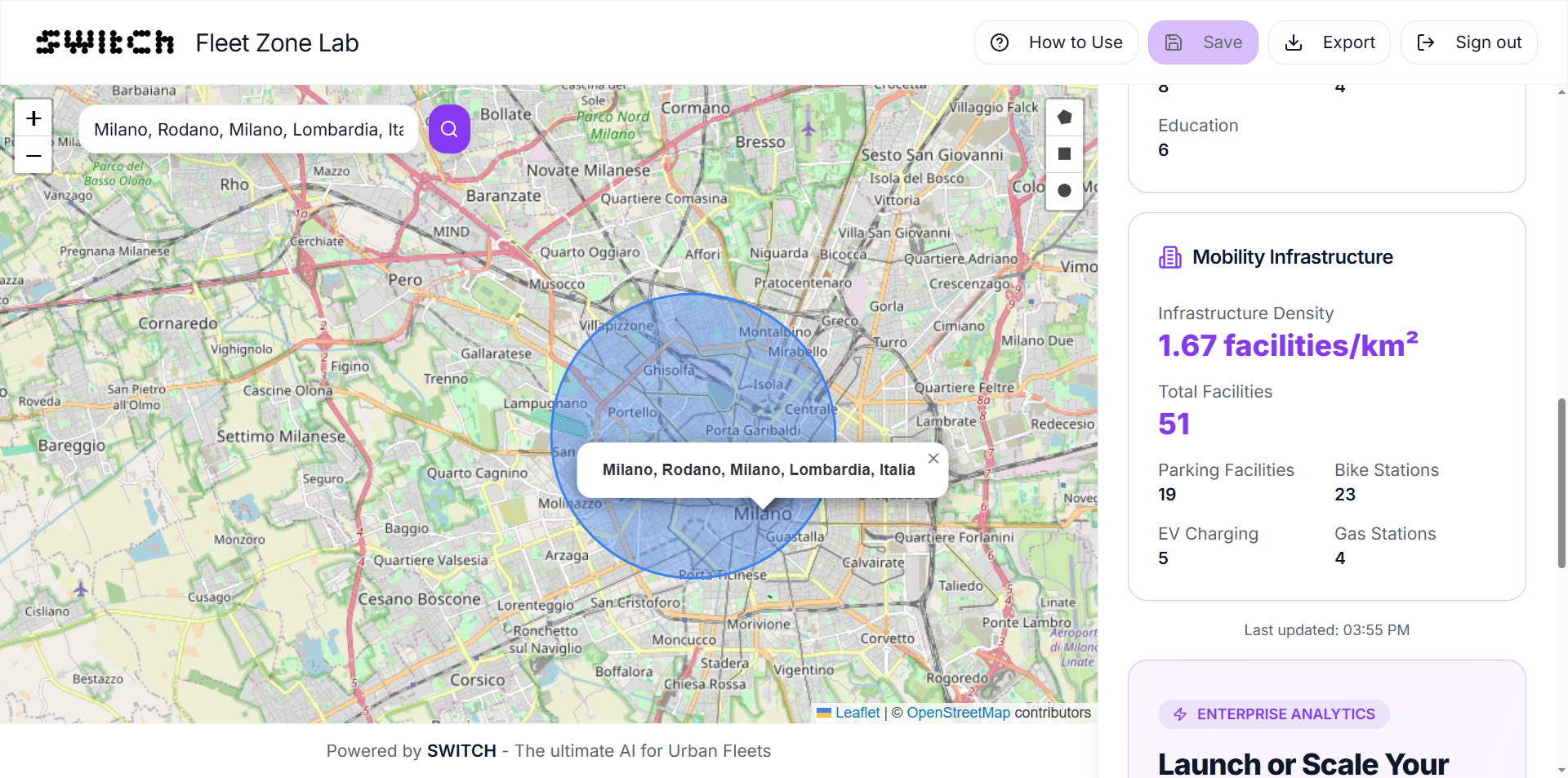Click the sidebar vertical scrollbar thumb
The image size is (1568, 778).
(x=1561, y=483)
